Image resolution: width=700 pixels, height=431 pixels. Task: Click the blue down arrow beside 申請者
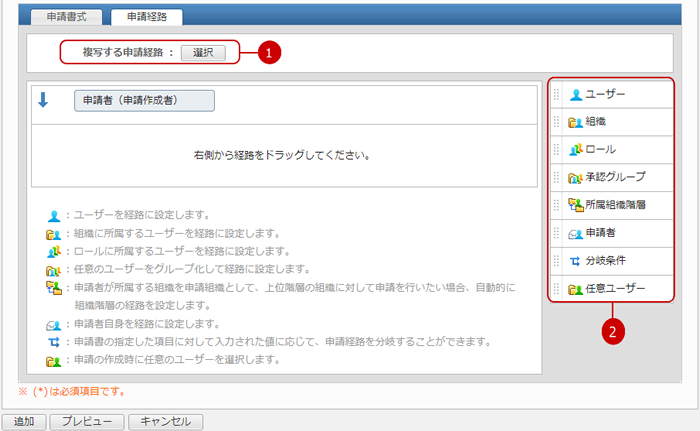(x=43, y=100)
